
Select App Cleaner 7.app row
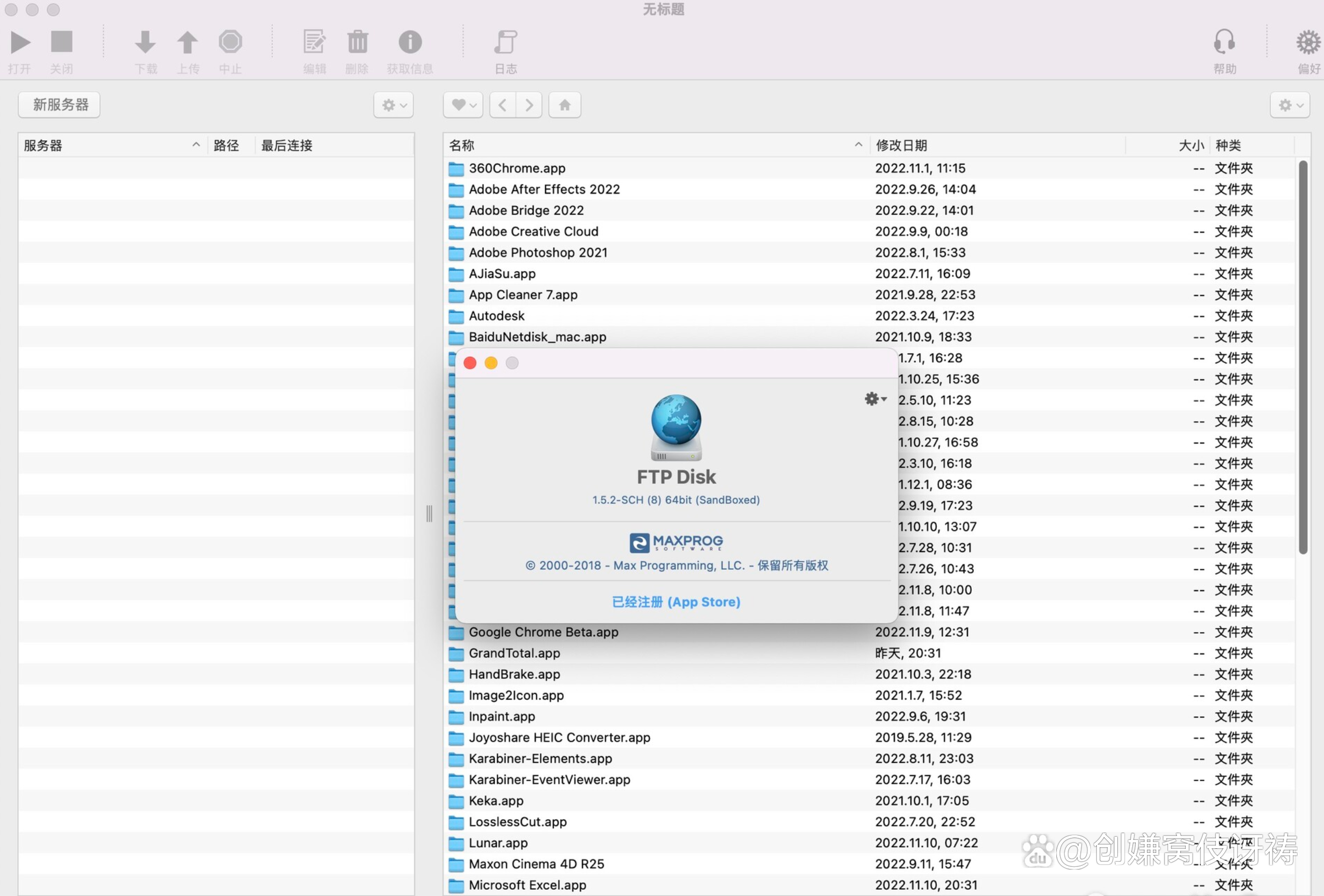[x=869, y=295]
